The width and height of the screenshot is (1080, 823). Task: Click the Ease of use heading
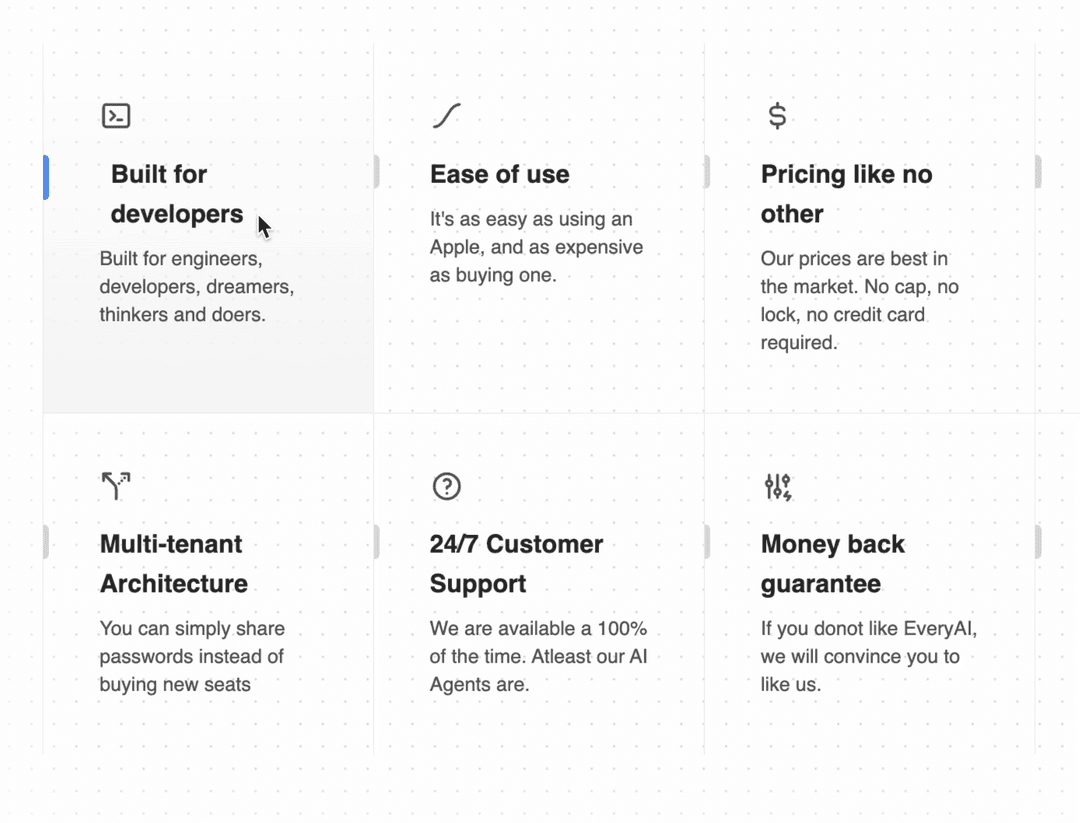499,174
